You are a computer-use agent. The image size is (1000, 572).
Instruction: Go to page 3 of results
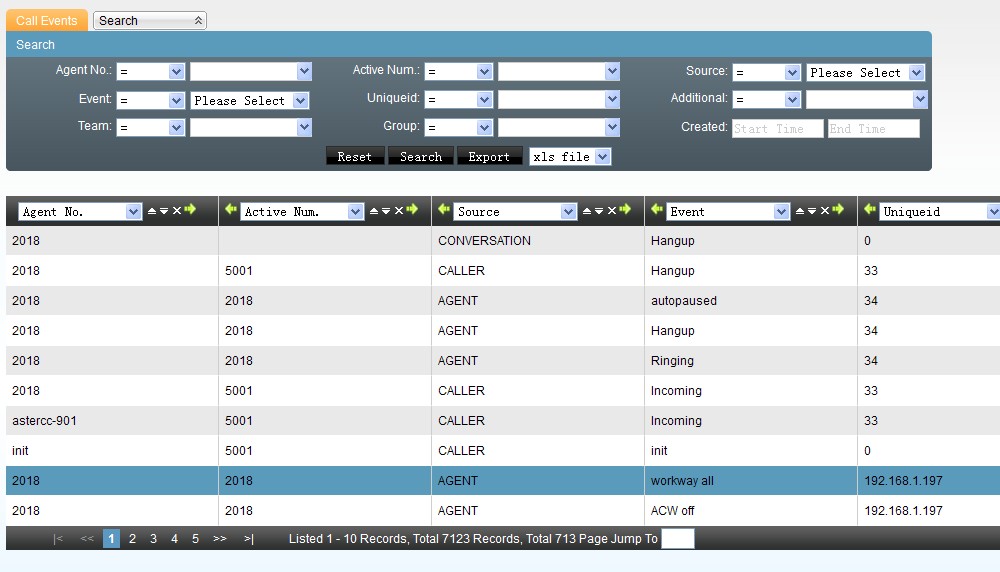[x=153, y=539]
